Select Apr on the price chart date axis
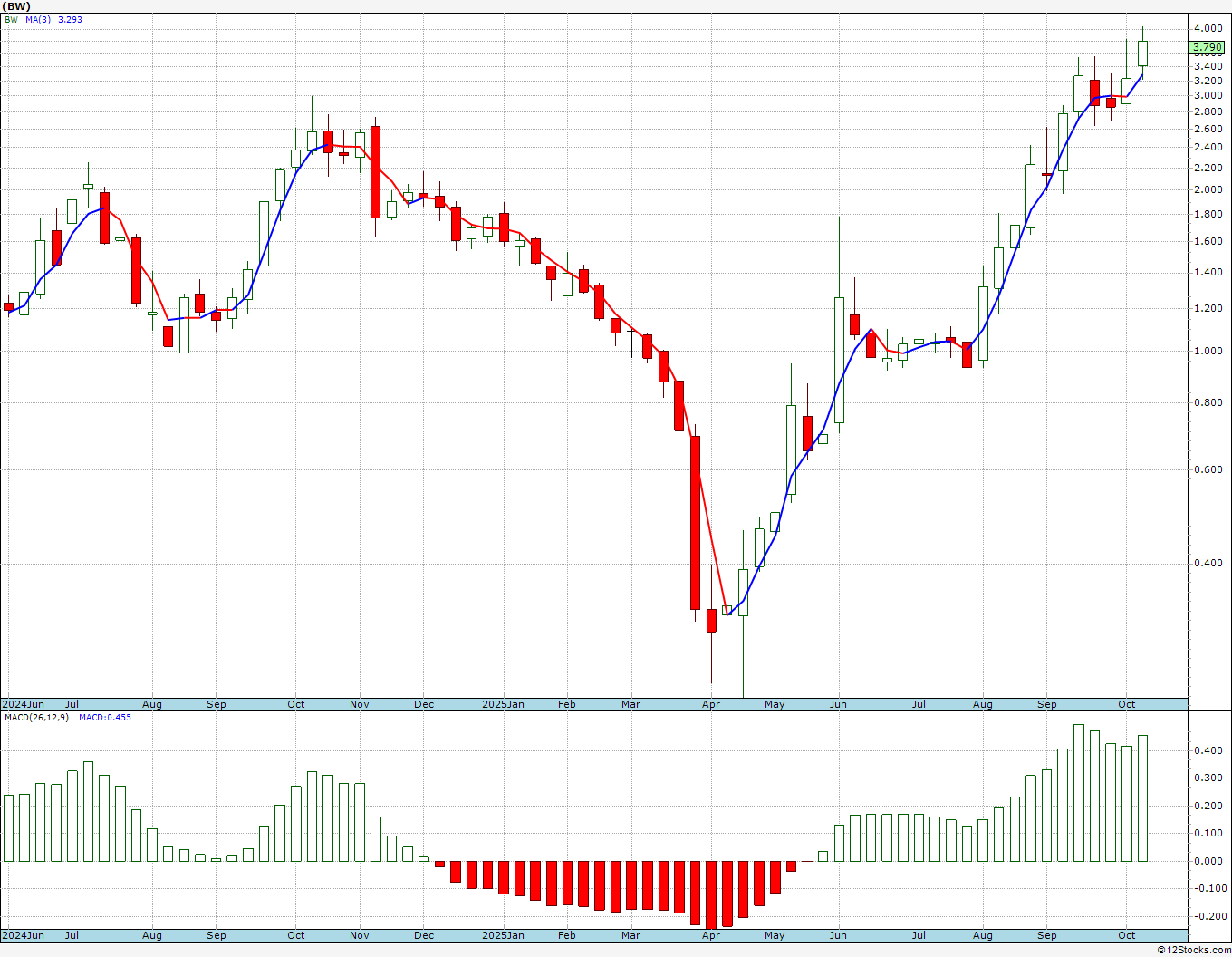Screen dimensions: 1232x957 pos(711,704)
